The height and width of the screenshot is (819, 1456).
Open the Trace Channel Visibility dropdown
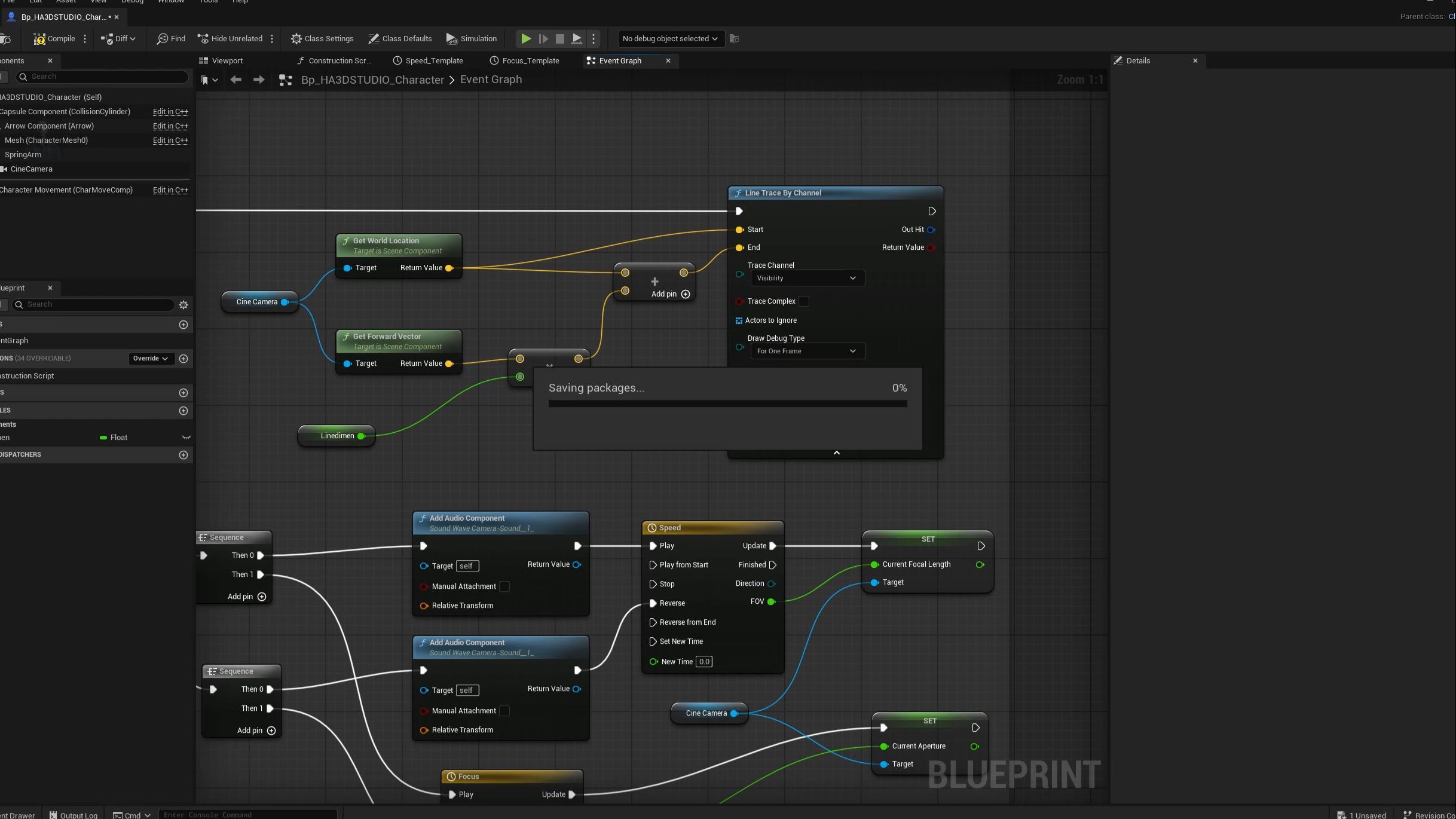coord(807,278)
